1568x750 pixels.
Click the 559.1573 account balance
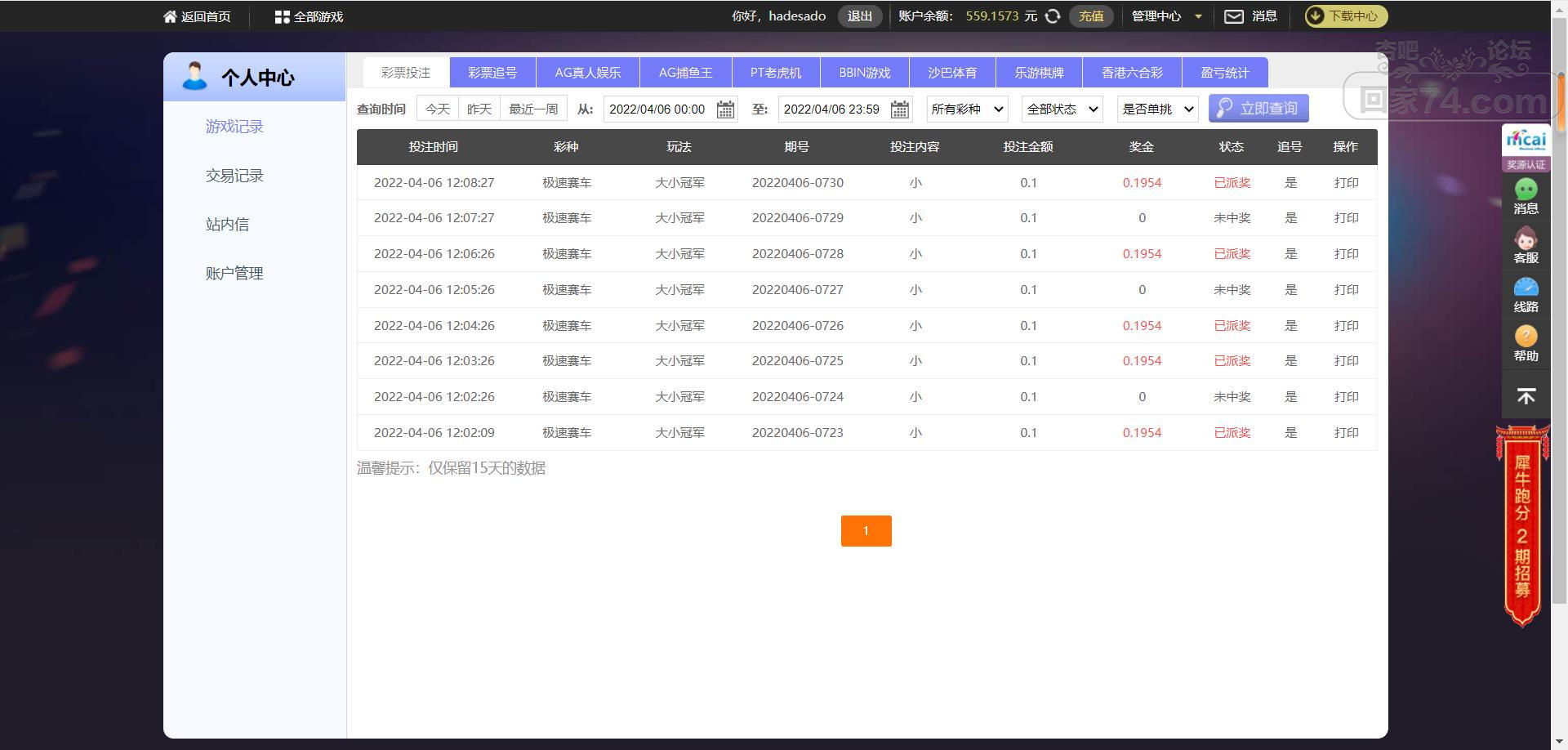(992, 16)
